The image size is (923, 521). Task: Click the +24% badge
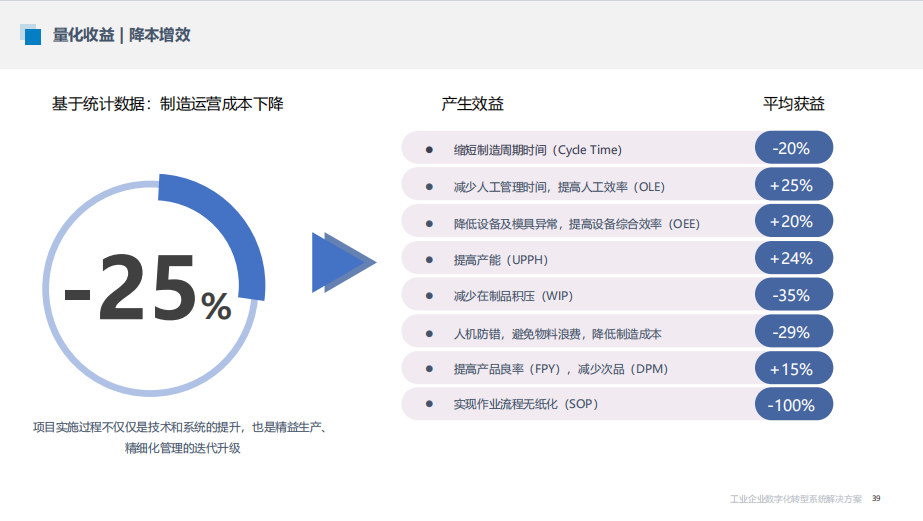793,258
